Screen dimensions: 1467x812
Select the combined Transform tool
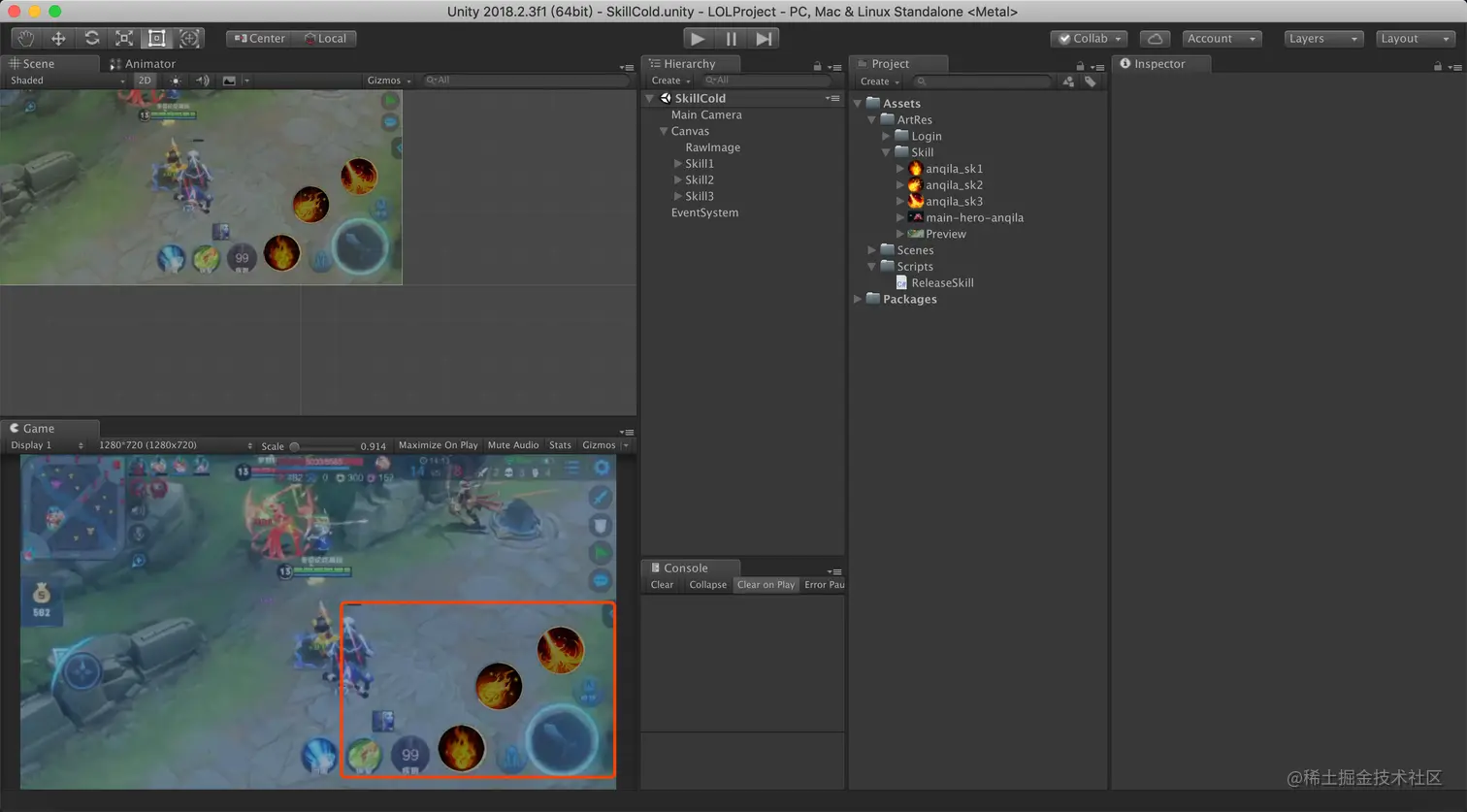(189, 38)
